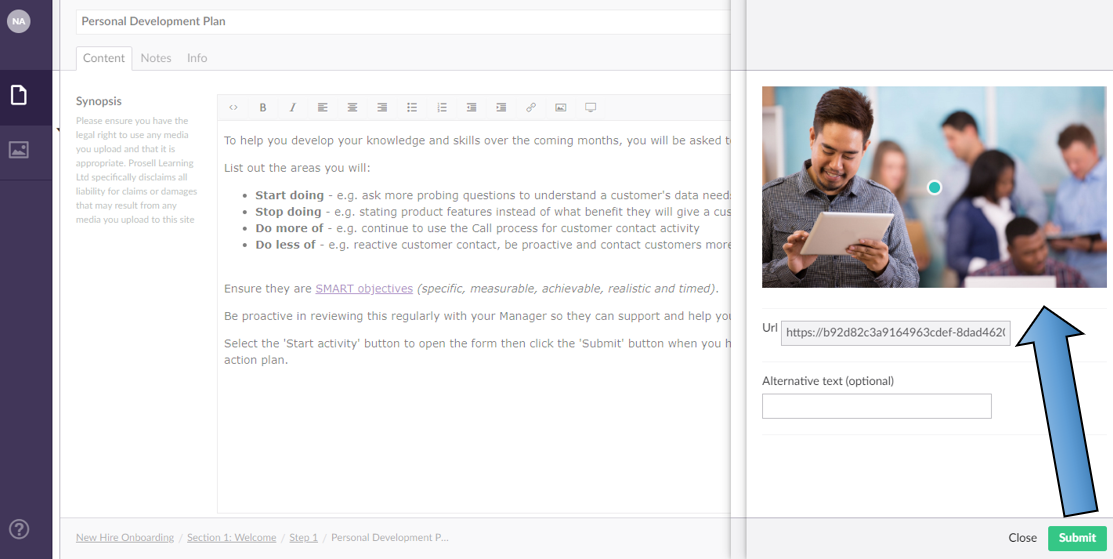Click the NA user avatar
Screen dimensions: 1113x559
(18, 21)
